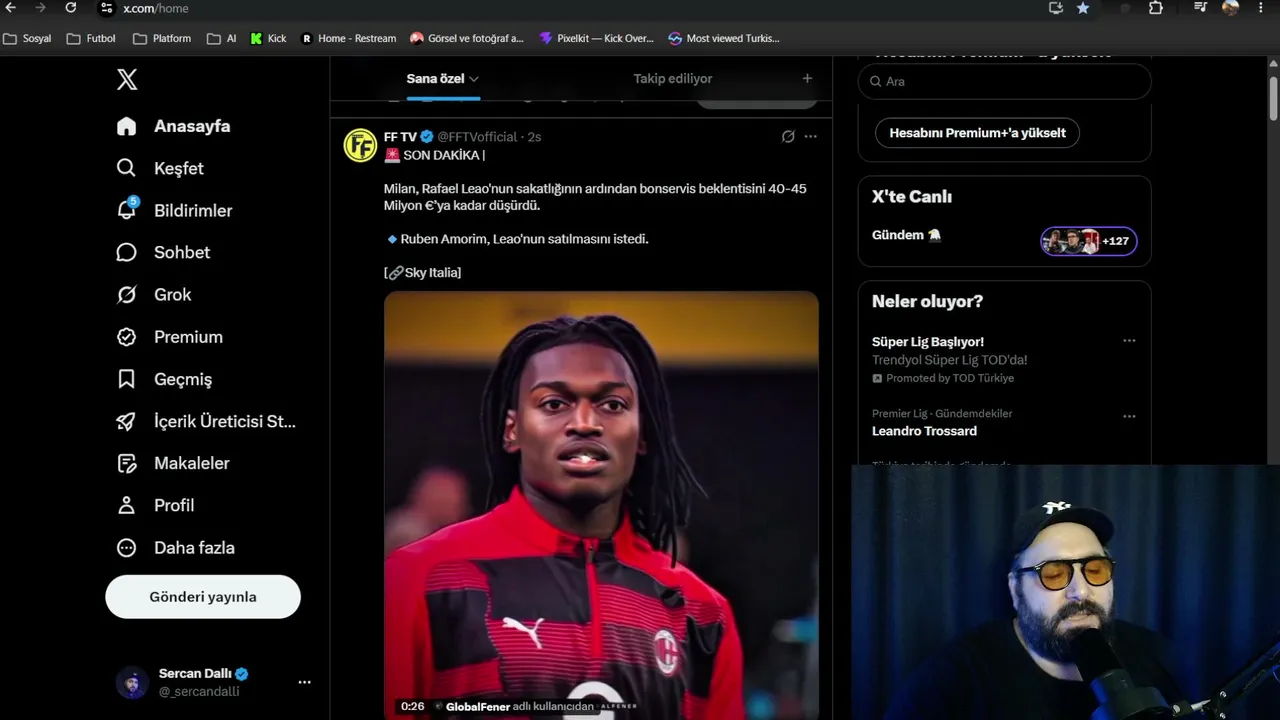Open Sohbet chat bubble icon

tap(126, 252)
